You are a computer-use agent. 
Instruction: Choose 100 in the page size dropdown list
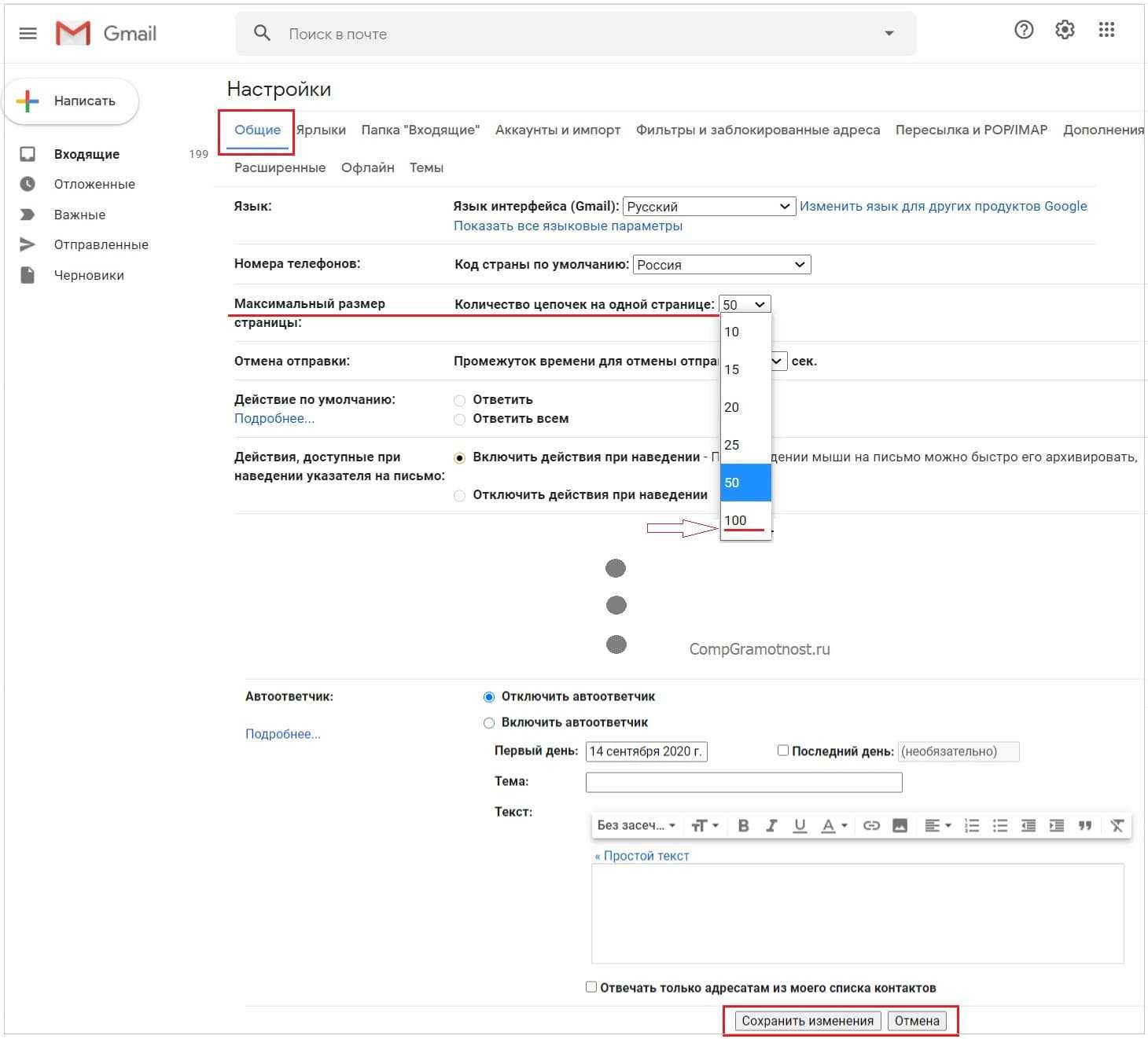[736, 520]
